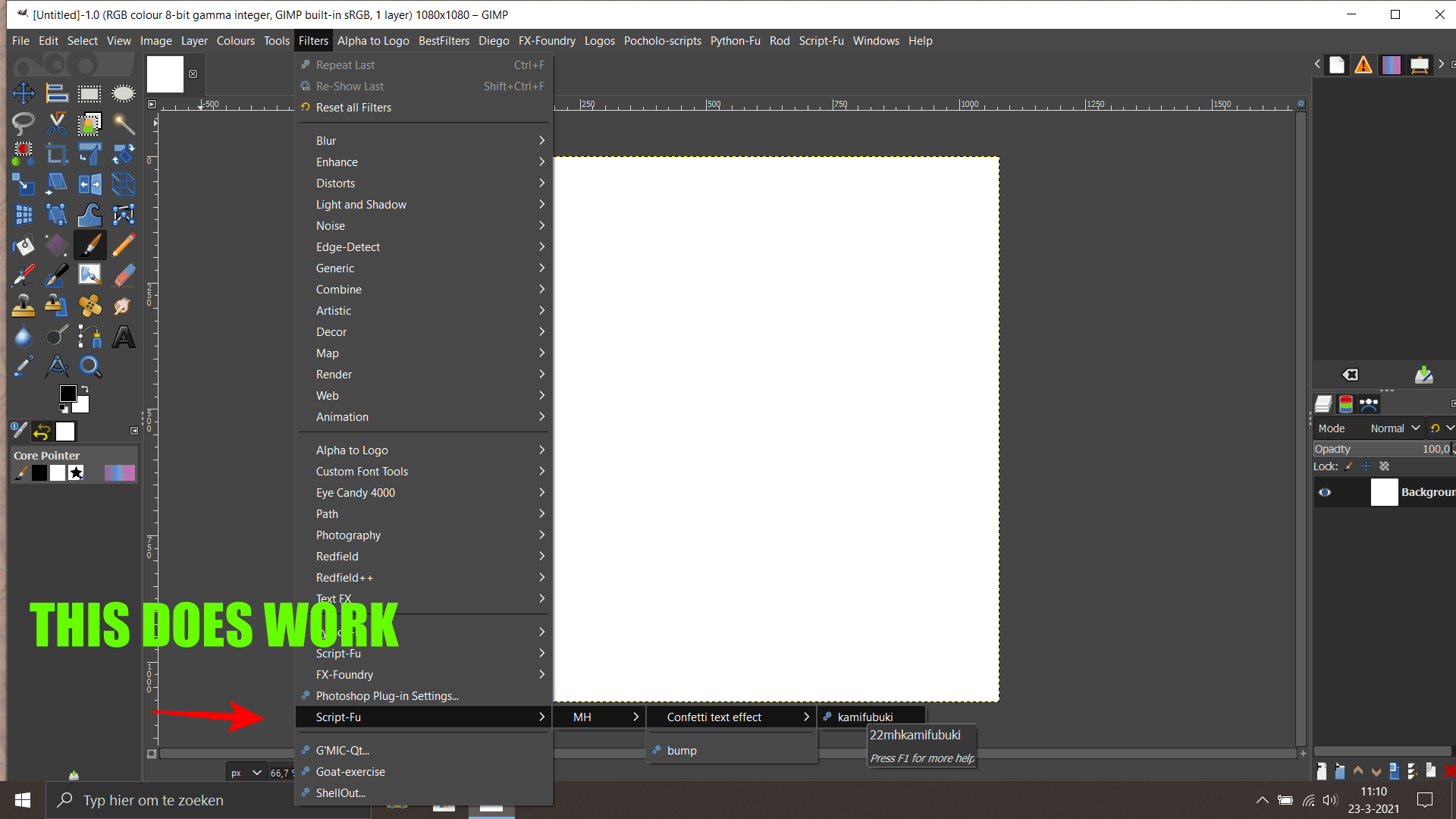Open ShellOut...
Image resolution: width=1456 pixels, height=819 pixels.
(423, 793)
